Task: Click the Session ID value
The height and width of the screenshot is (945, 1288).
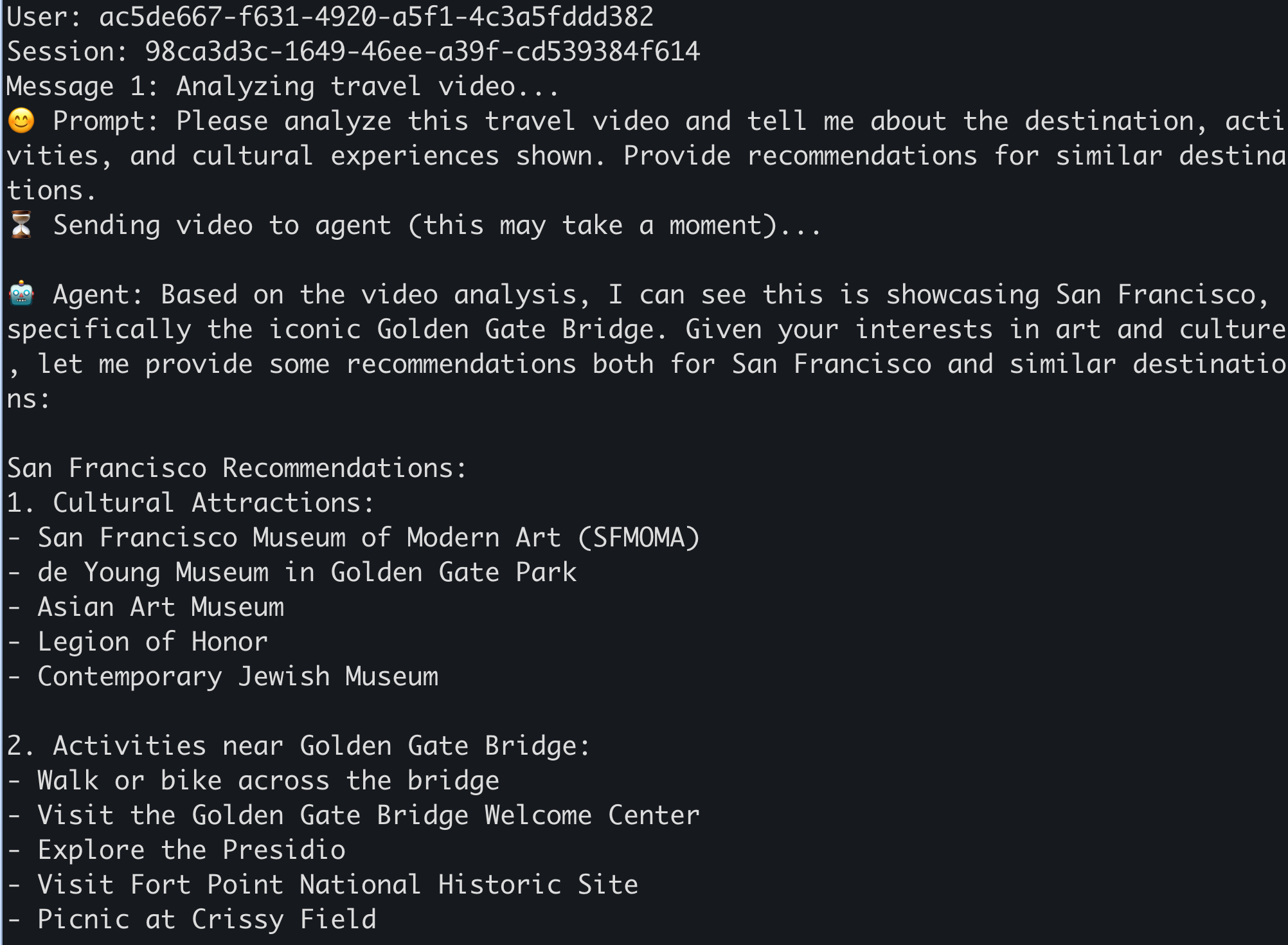Action: 422,51
